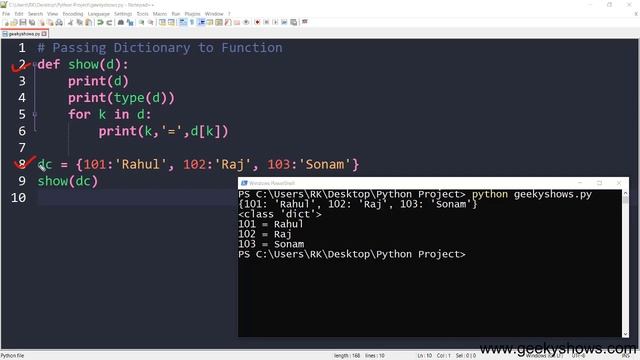The width and height of the screenshot is (640, 360).
Task: Open the ? help menu
Action: coord(229,14)
